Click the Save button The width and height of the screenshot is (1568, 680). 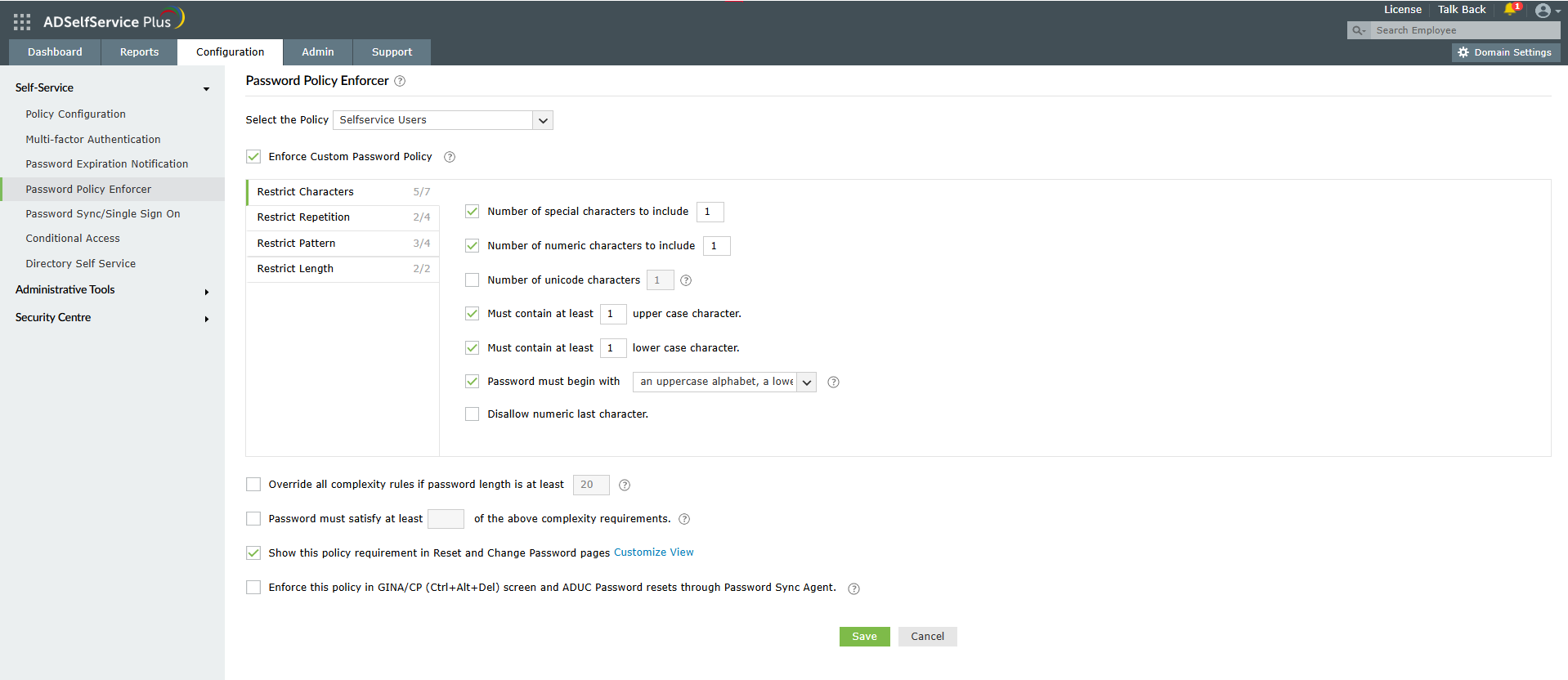click(x=864, y=637)
